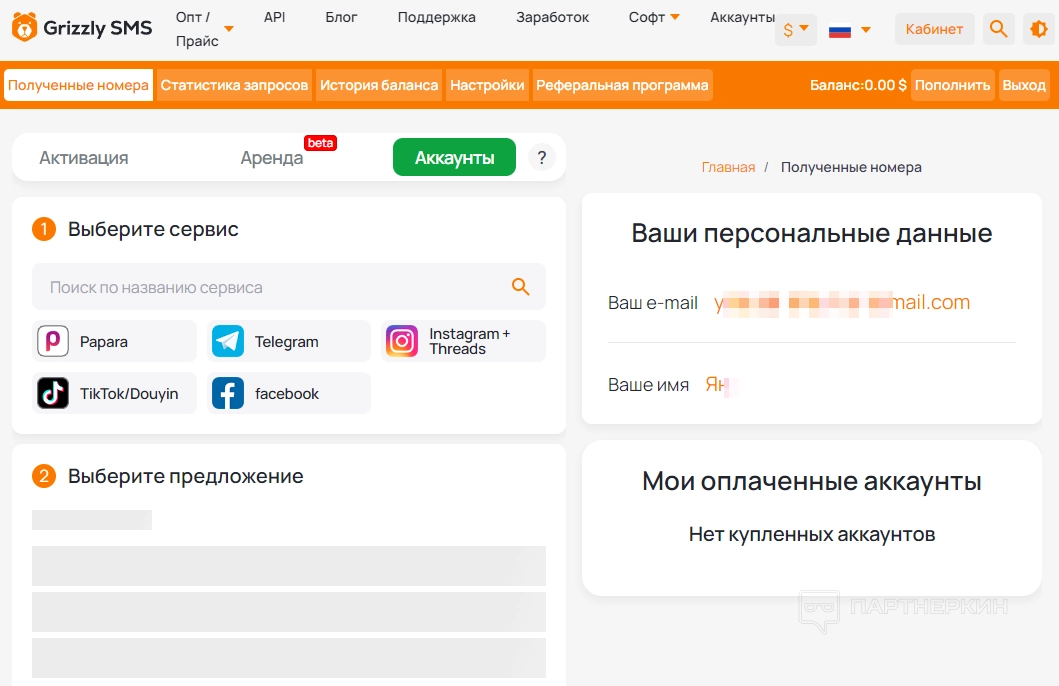Image resolution: width=1059 pixels, height=686 pixels.
Task: Click the search icon in service field
Action: (x=520, y=287)
